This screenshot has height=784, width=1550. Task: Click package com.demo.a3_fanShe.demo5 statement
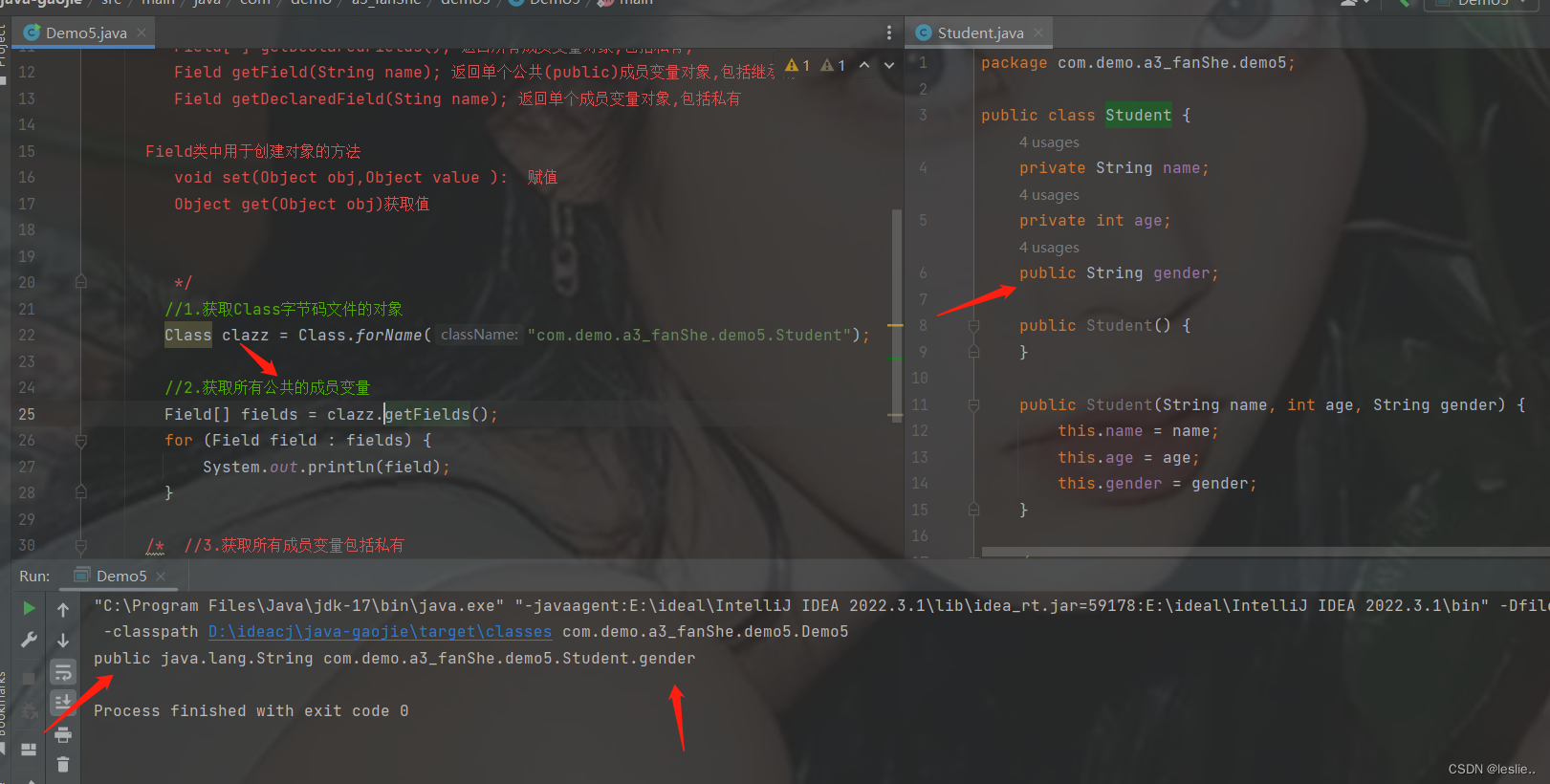[x=1138, y=63]
